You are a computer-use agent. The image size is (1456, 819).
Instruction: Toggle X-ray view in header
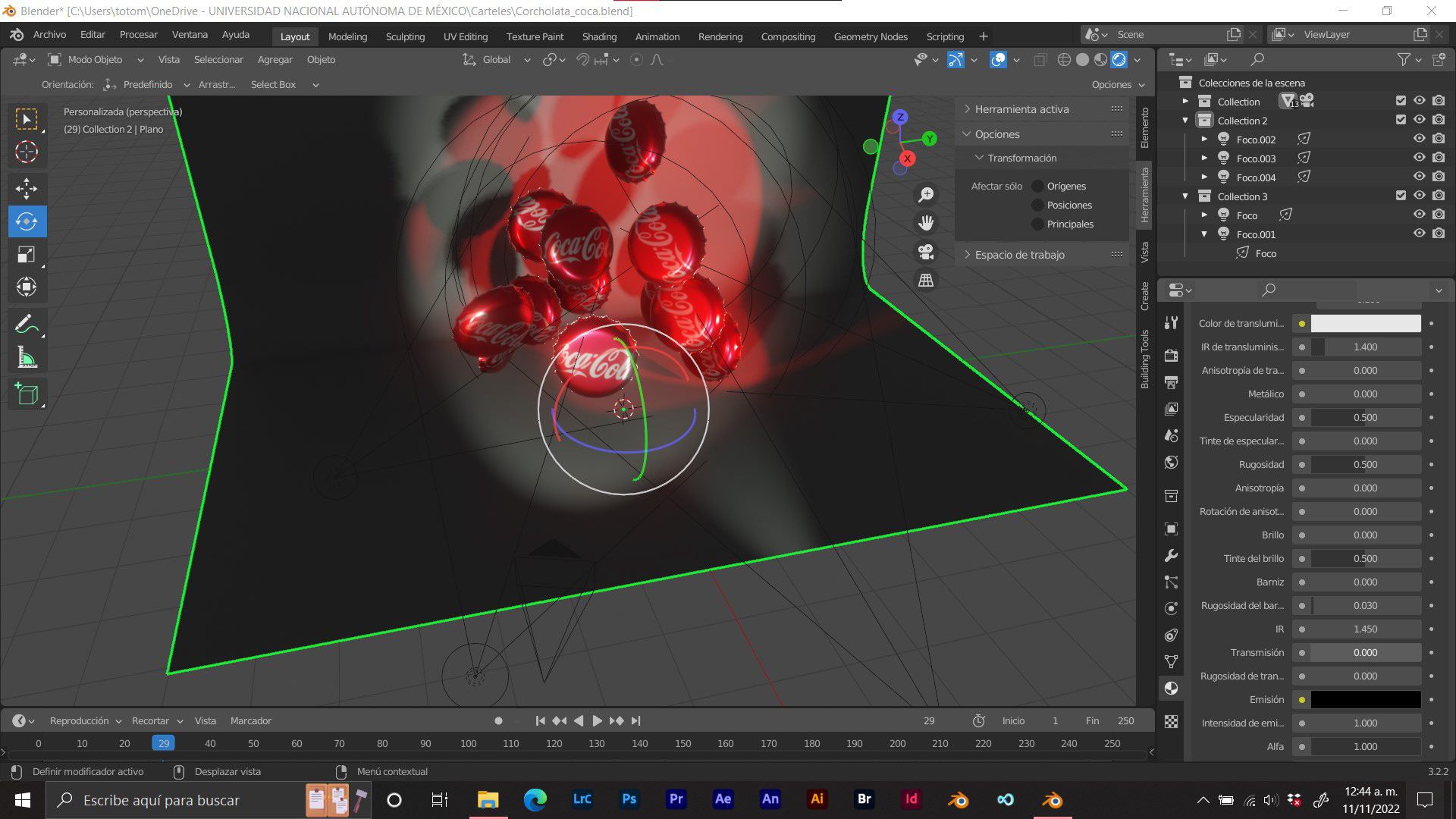pos(1040,59)
